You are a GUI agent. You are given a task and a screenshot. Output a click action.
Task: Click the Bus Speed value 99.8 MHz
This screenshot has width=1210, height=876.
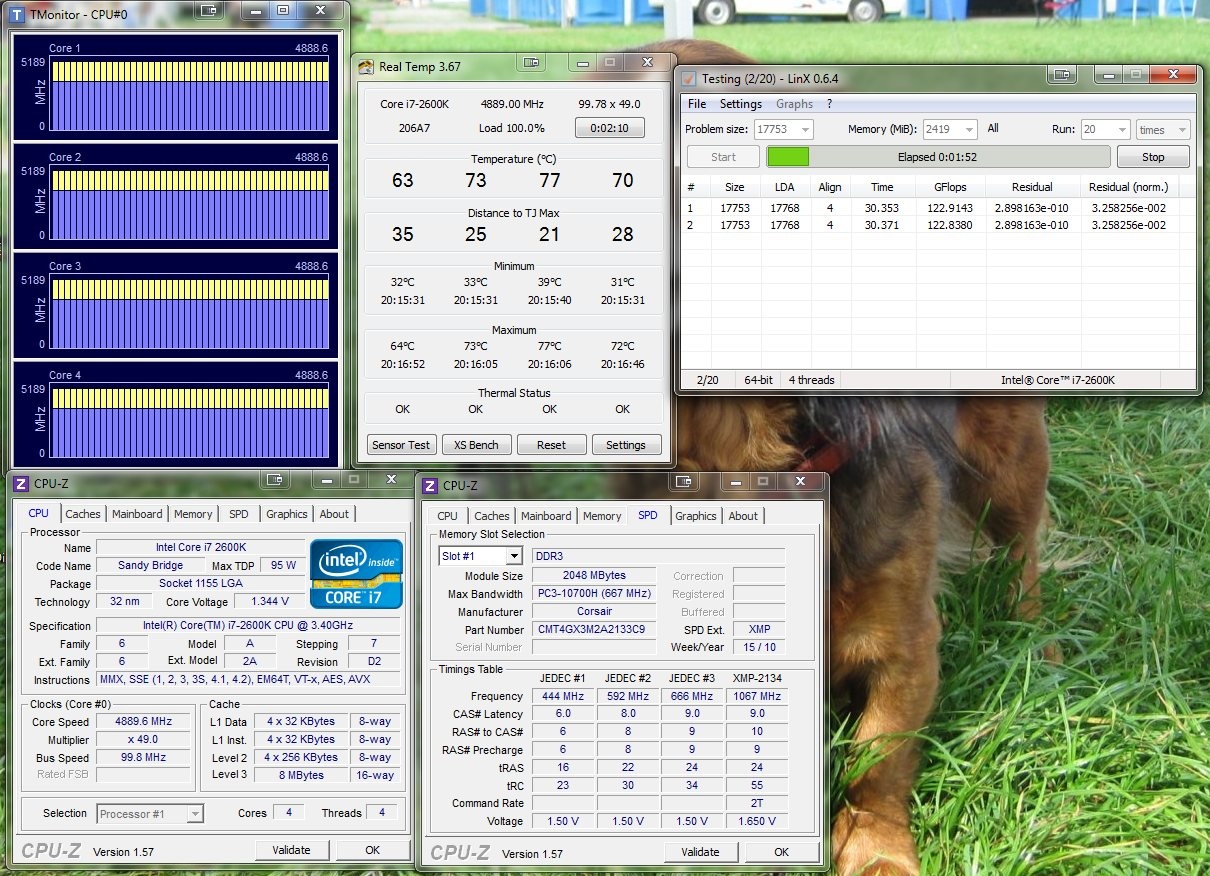point(144,758)
